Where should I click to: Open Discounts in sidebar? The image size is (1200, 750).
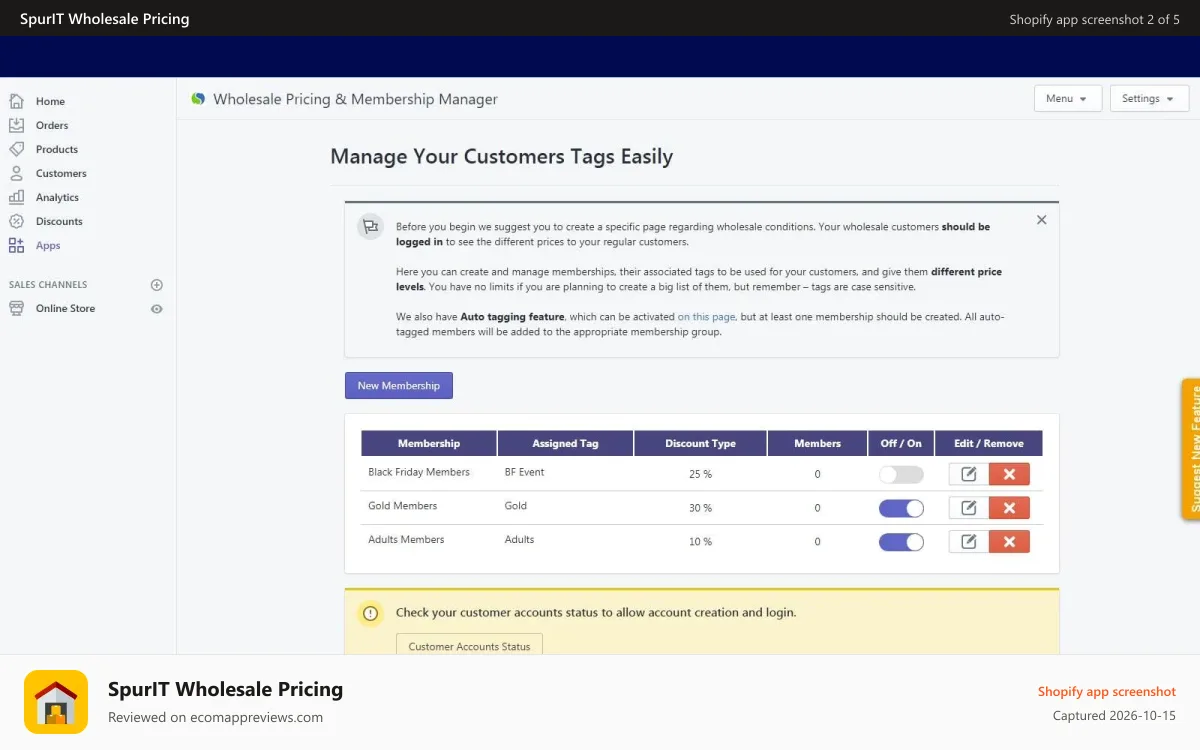click(59, 221)
